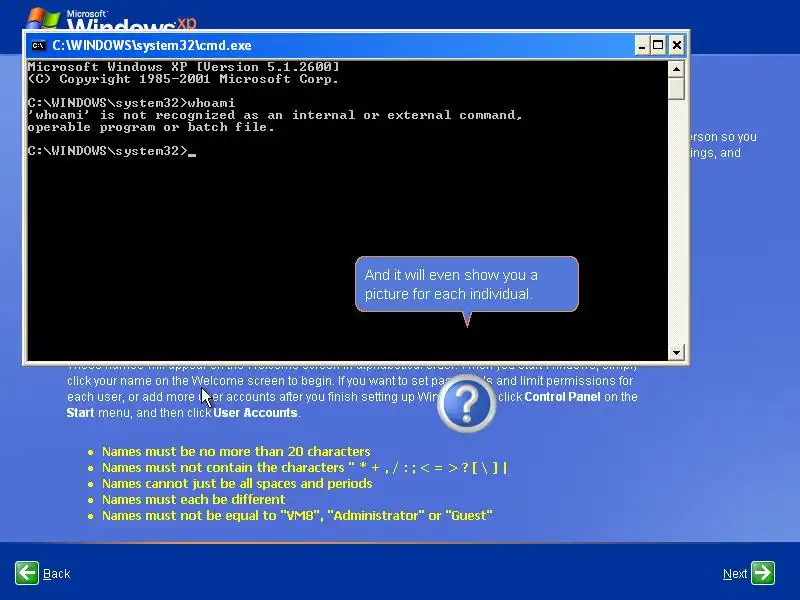Click the Copyright 1985-2001 Microsoft Corp. line
This screenshot has height=600, width=800.
pyautogui.click(x=183, y=79)
